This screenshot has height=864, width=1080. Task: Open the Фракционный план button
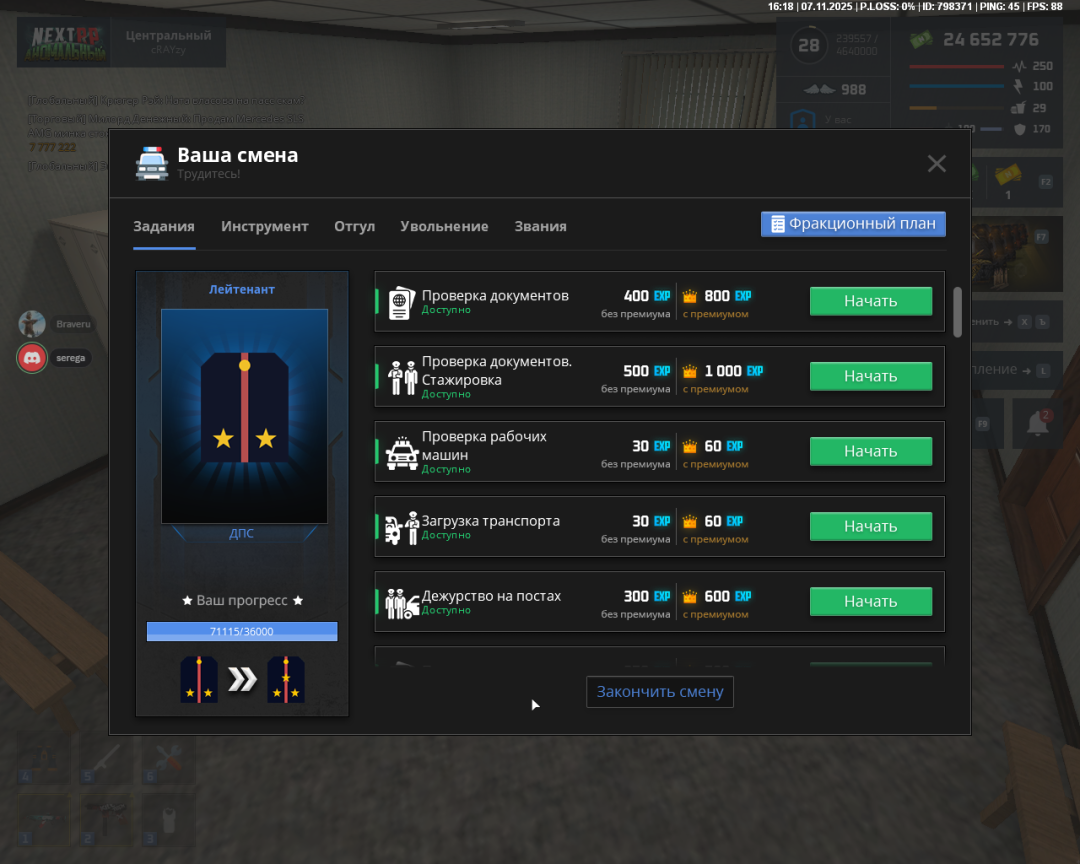click(x=853, y=224)
